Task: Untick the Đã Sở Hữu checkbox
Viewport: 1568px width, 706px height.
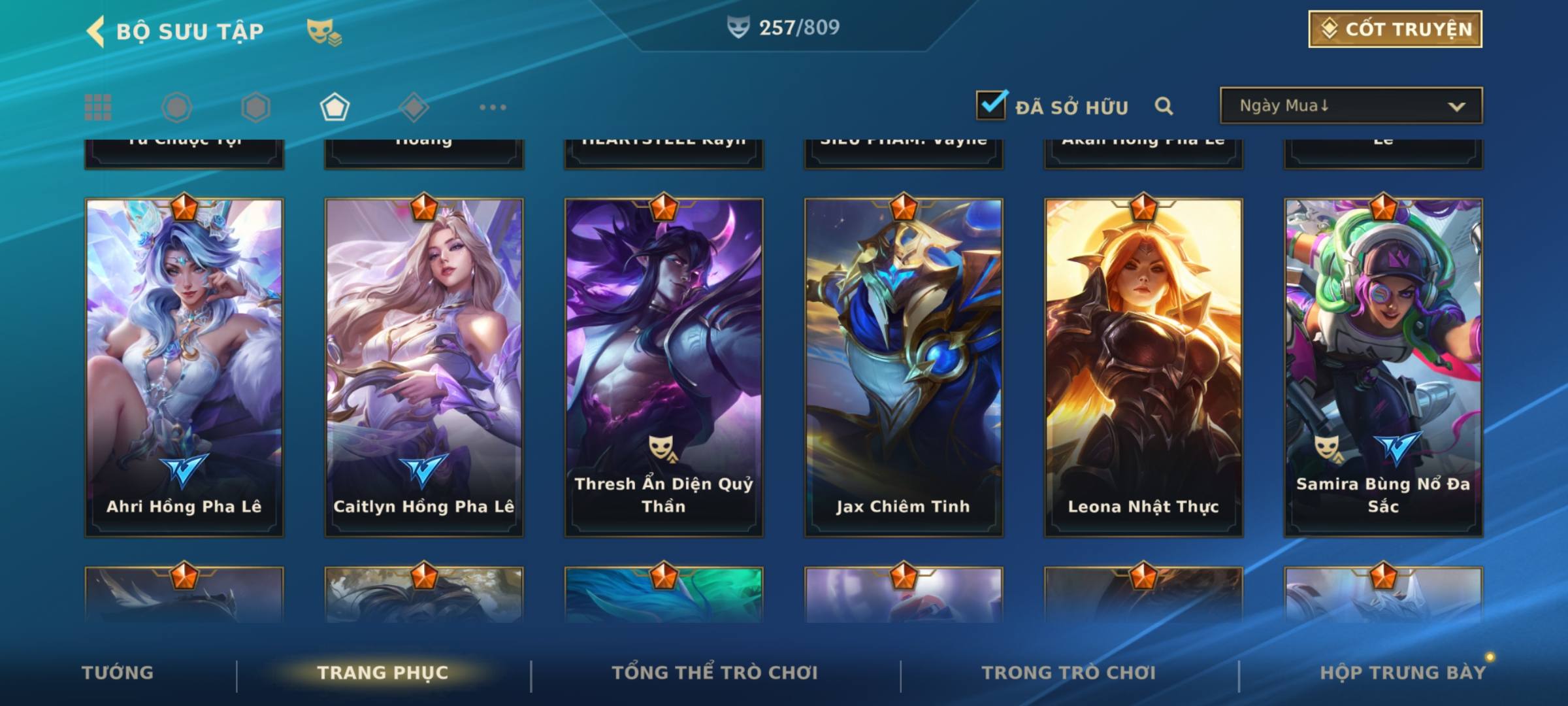Action: (x=992, y=105)
